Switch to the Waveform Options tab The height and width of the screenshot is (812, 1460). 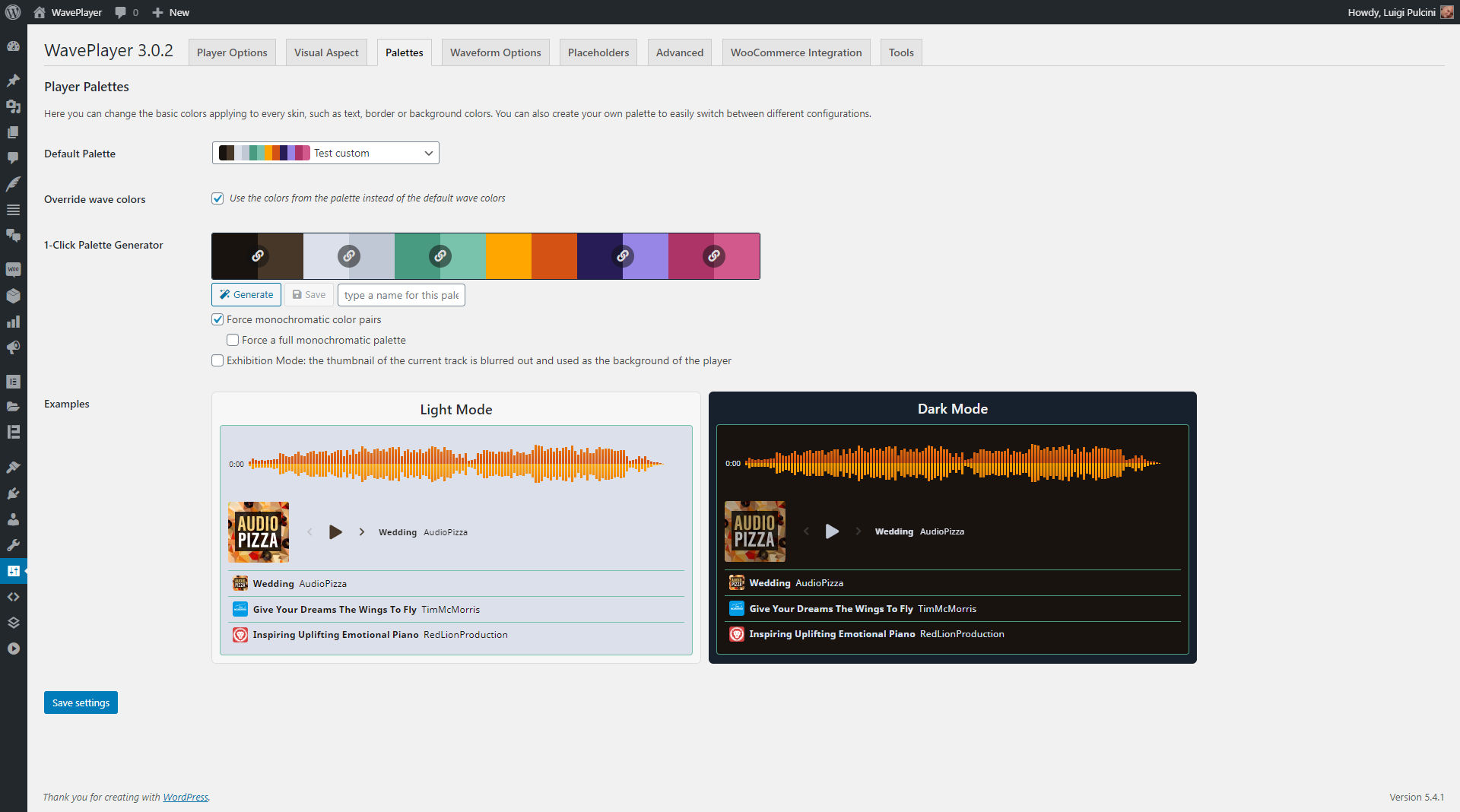coord(496,52)
